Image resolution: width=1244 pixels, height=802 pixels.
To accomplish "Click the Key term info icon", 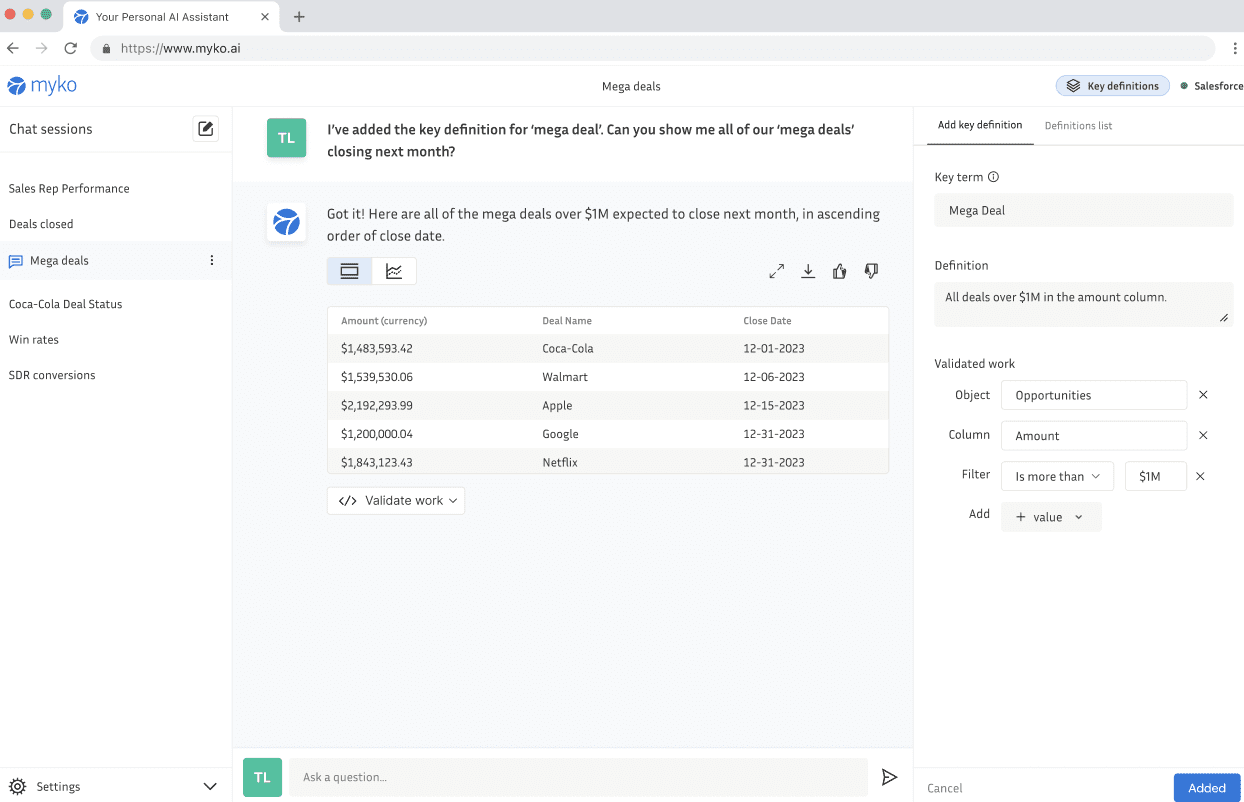I will [993, 177].
